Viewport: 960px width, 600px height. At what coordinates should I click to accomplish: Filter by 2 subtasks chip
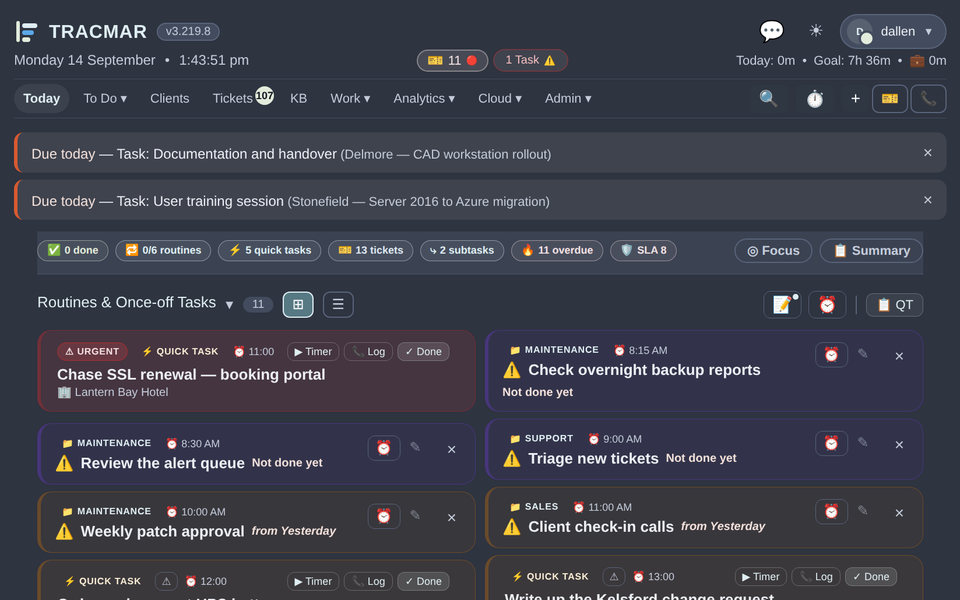[x=462, y=250]
